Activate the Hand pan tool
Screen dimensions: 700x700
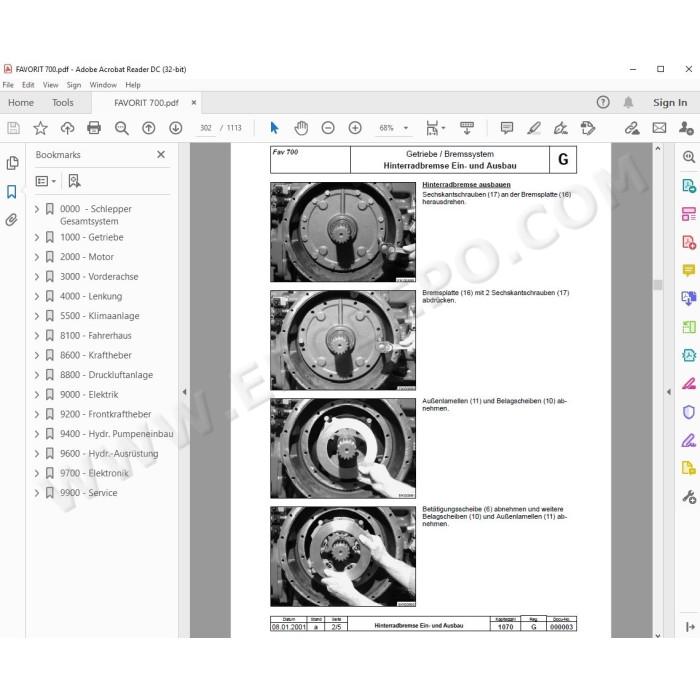301,128
